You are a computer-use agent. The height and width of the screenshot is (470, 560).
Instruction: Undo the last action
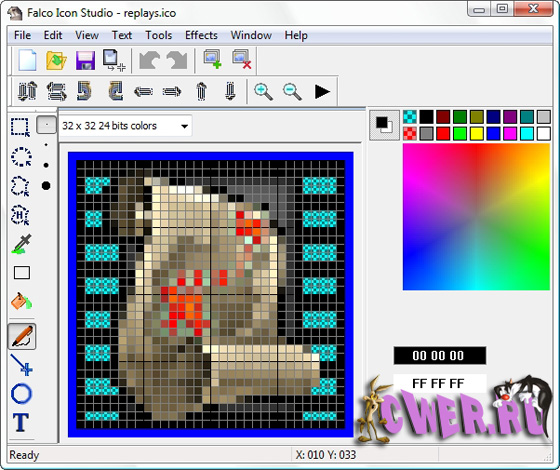149,60
